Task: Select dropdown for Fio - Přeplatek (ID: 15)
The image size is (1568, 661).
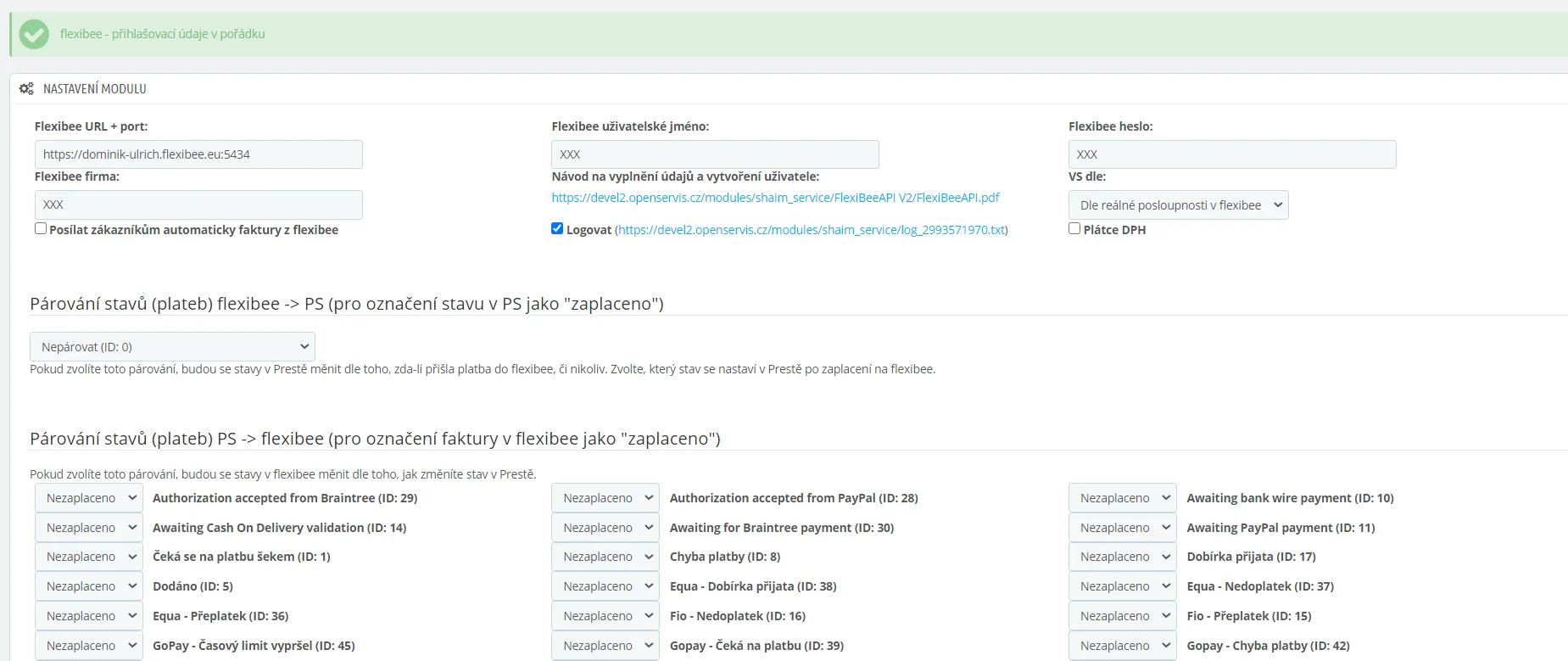Action: pyautogui.click(x=1122, y=616)
